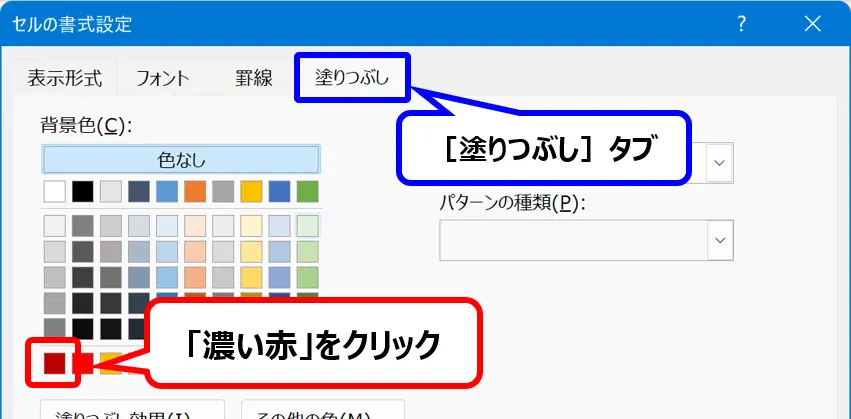Image resolution: width=851 pixels, height=419 pixels.
Task: Select the palest orange tint swatch
Action: click(x=195, y=226)
